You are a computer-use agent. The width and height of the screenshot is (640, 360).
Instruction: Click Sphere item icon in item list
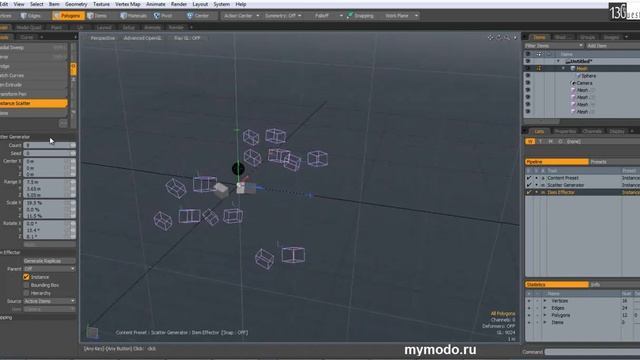579,76
